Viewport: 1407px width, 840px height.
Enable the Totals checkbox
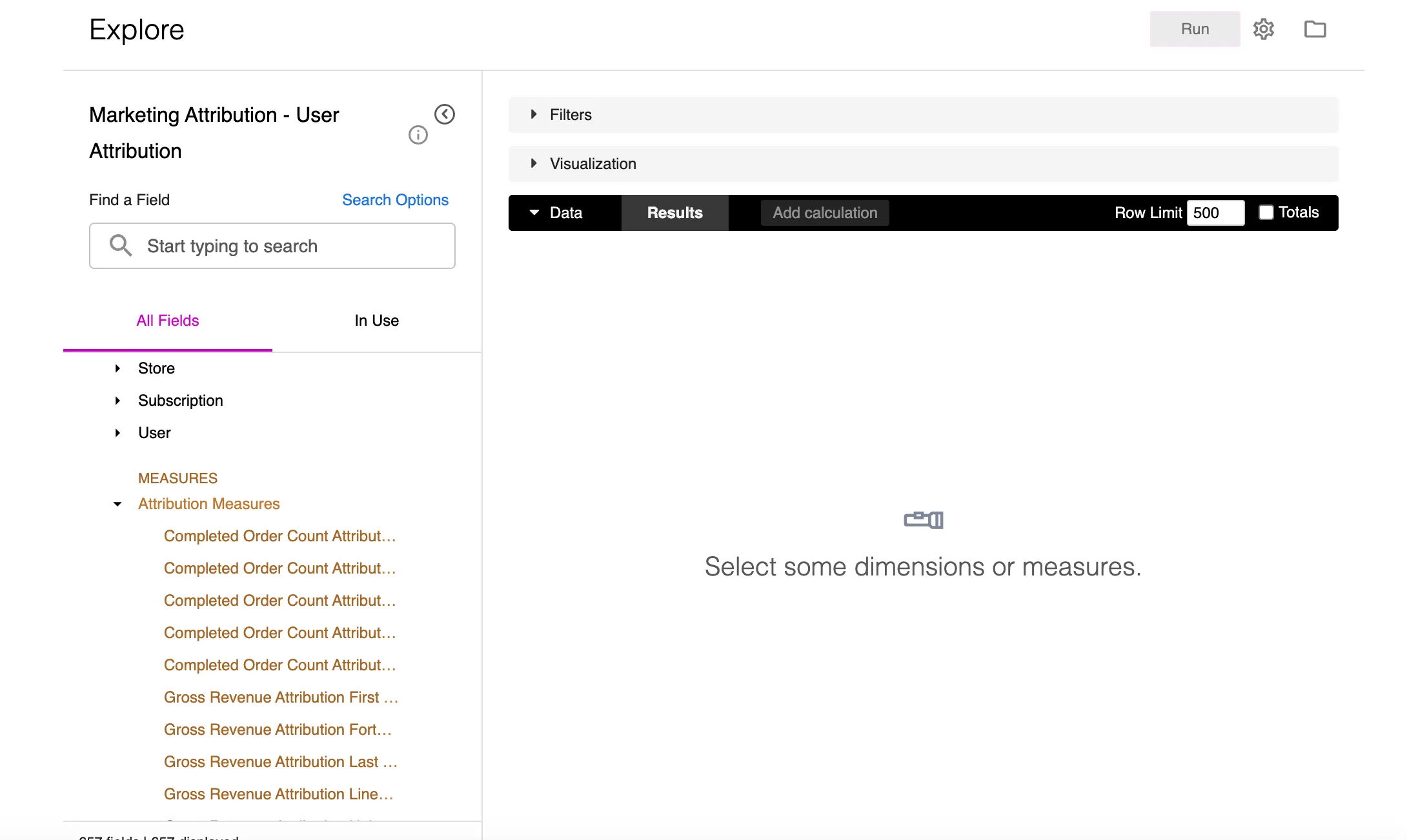coord(1266,212)
